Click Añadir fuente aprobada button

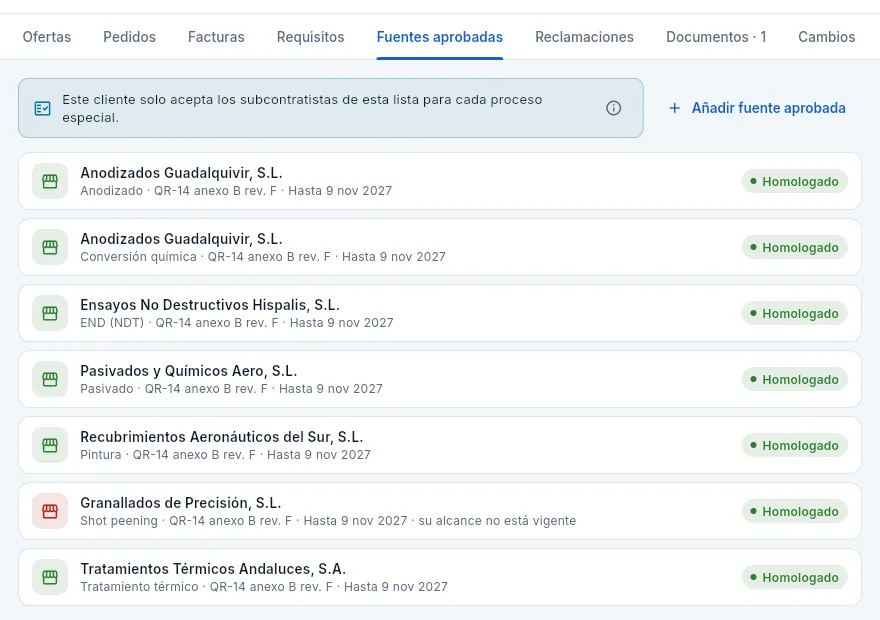click(x=757, y=108)
